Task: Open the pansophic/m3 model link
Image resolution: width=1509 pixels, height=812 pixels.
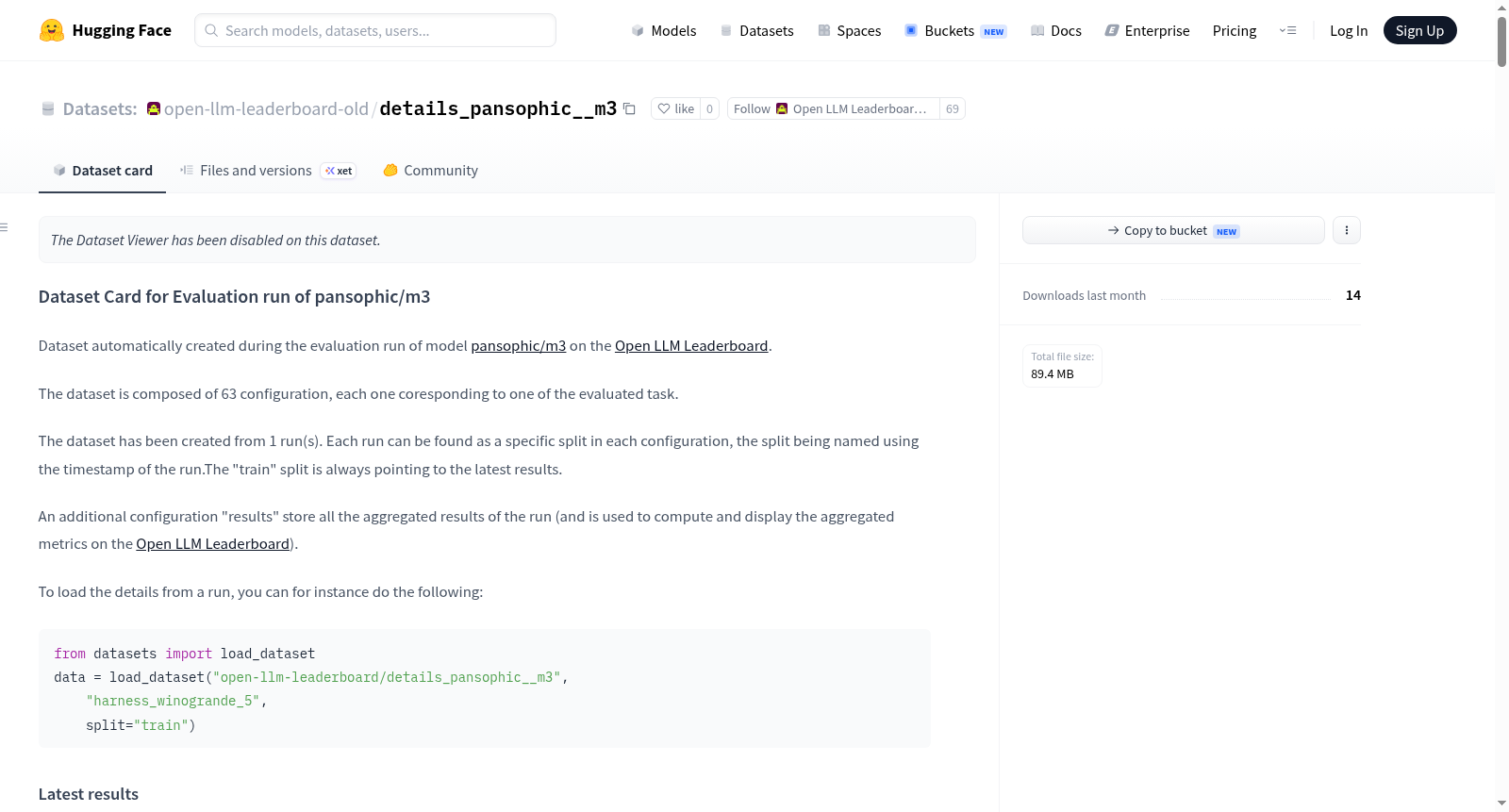Action: [519, 346]
